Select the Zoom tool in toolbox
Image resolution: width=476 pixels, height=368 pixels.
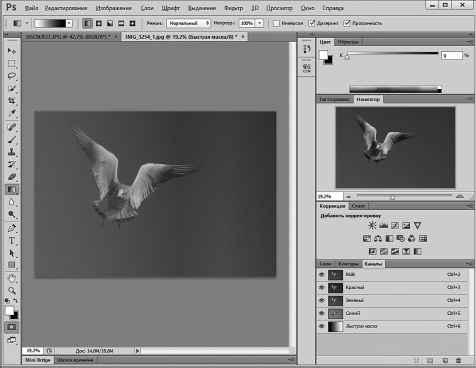(12, 290)
